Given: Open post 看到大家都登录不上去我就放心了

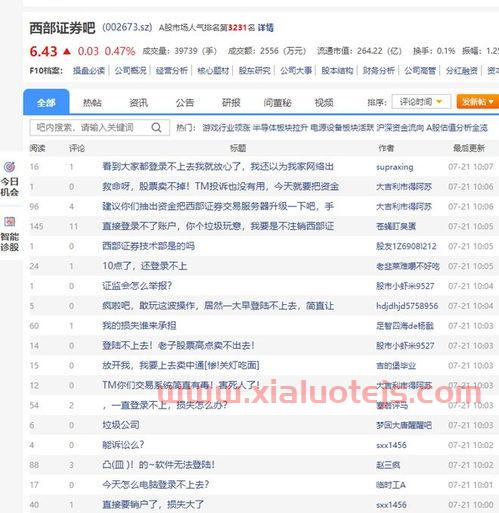Looking at the screenshot, I should 218,167.
